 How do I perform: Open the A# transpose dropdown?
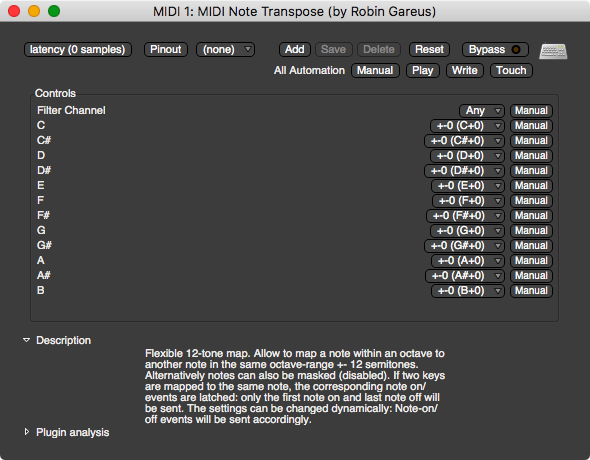click(x=465, y=276)
